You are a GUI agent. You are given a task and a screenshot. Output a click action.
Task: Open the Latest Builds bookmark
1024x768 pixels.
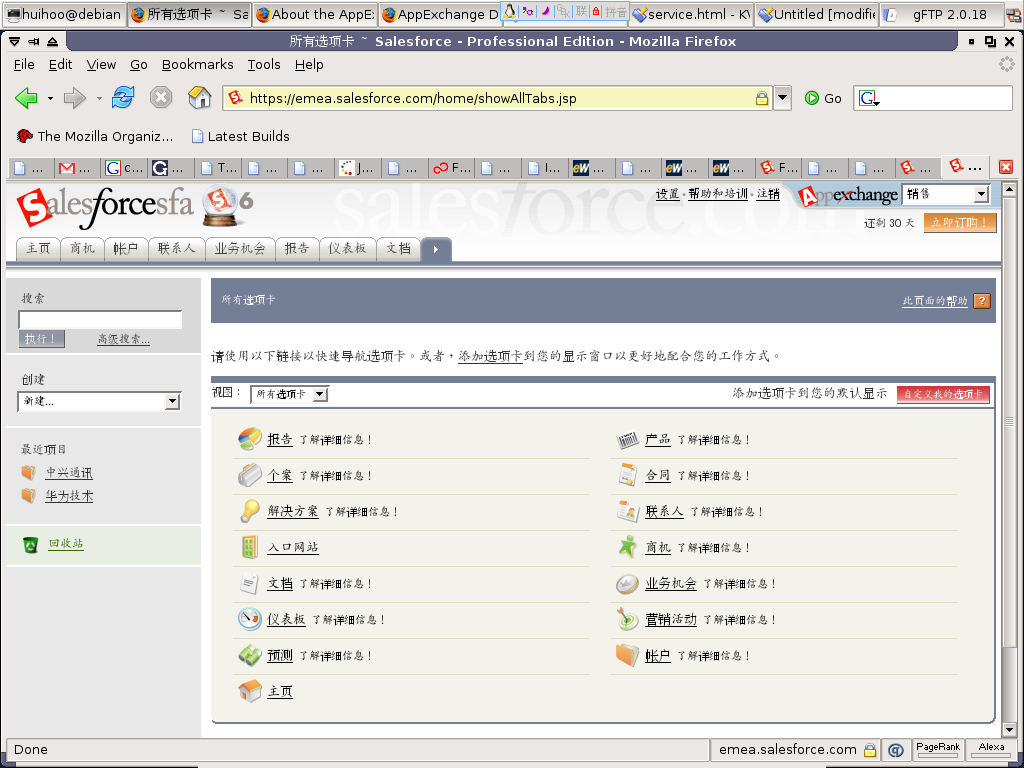click(240, 136)
